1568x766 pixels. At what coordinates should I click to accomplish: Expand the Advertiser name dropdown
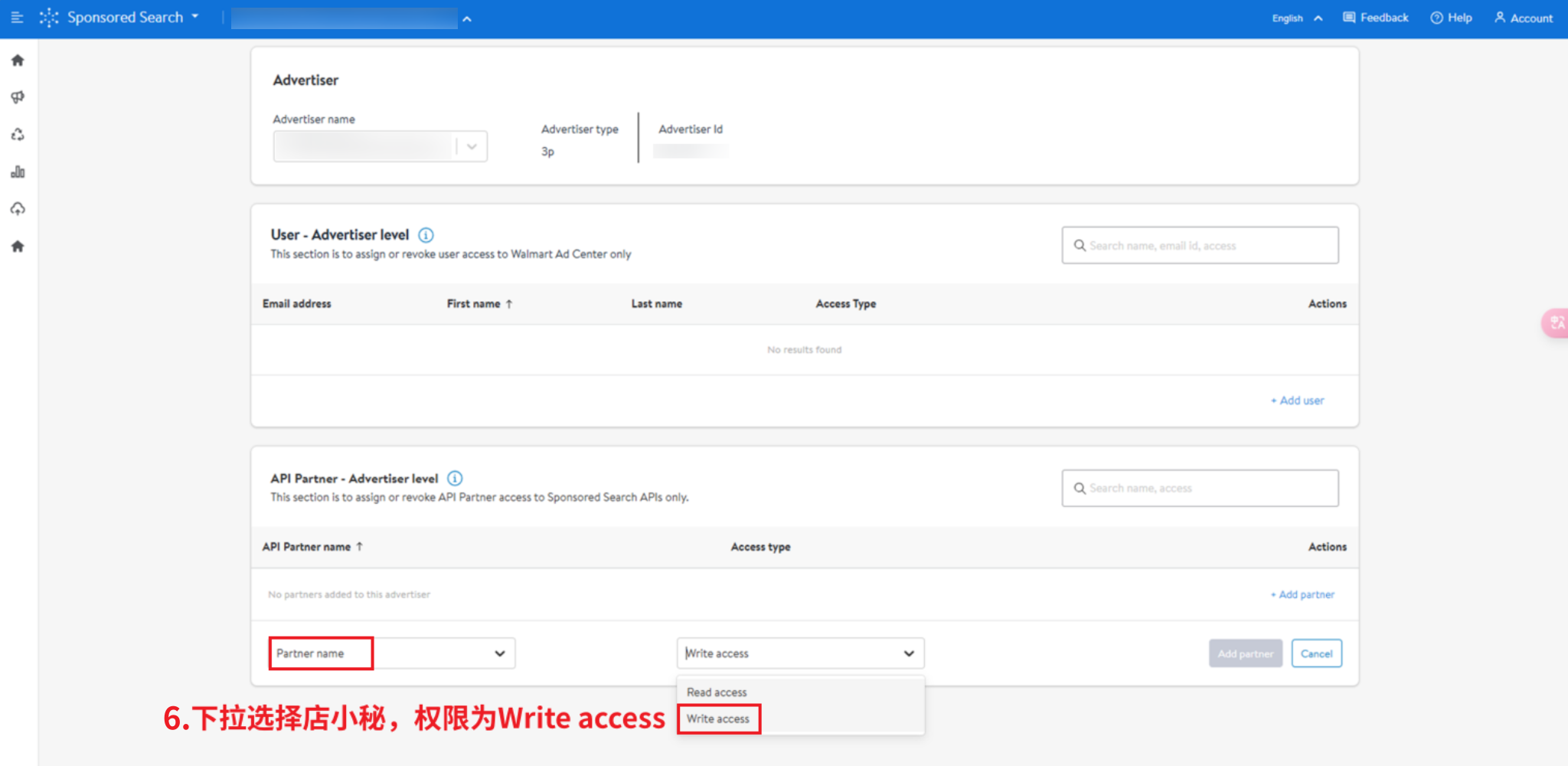[x=472, y=146]
